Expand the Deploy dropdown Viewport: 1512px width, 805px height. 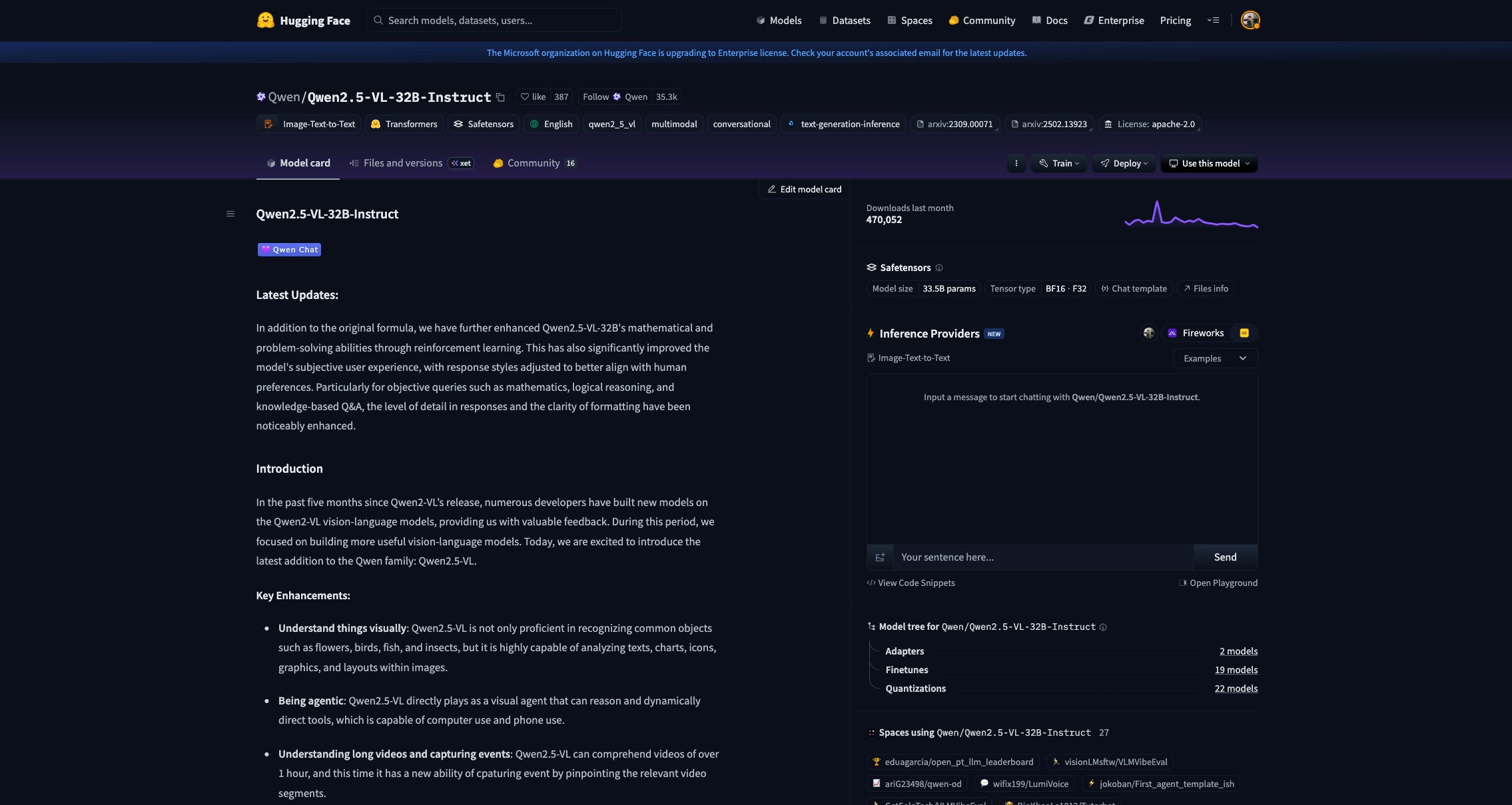(x=1124, y=163)
